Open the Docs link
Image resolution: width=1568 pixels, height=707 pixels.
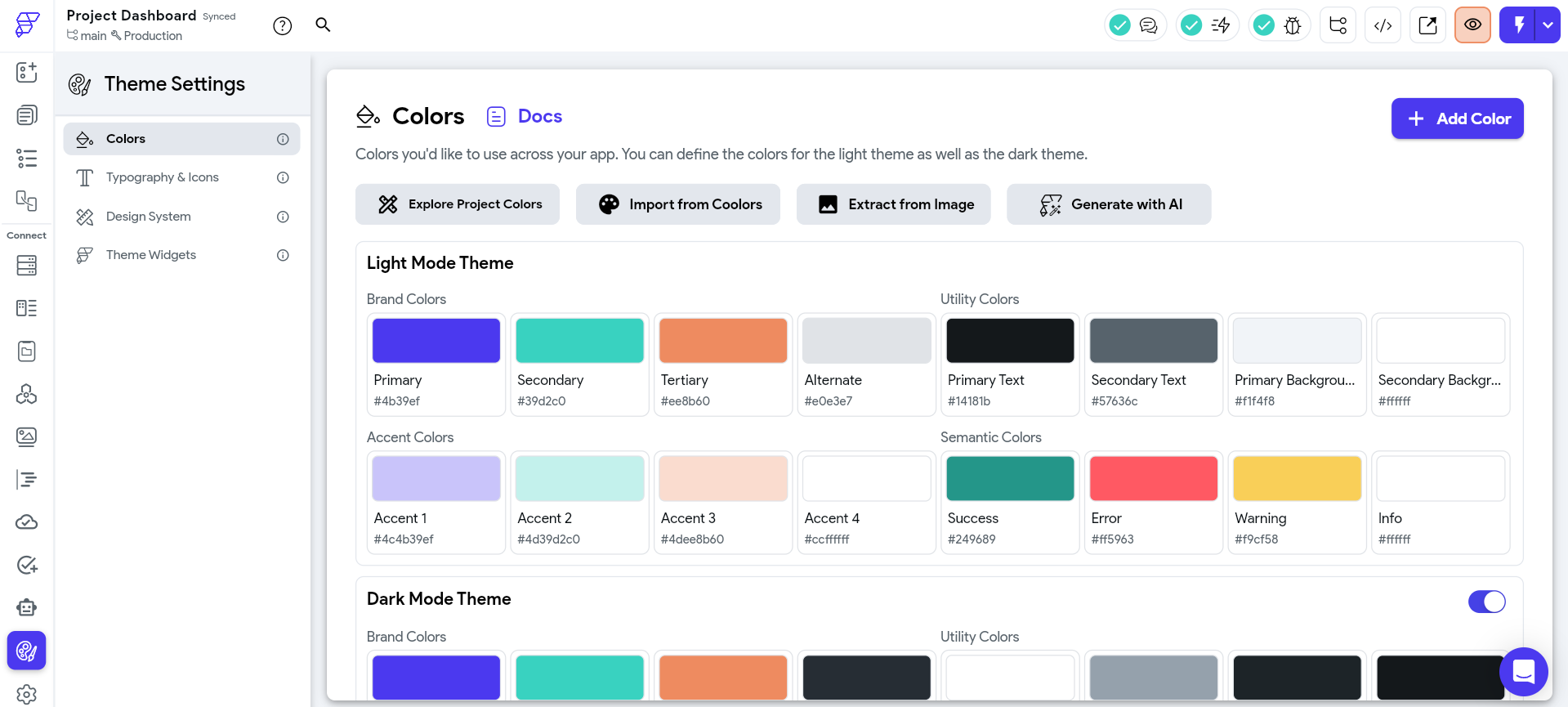539,116
